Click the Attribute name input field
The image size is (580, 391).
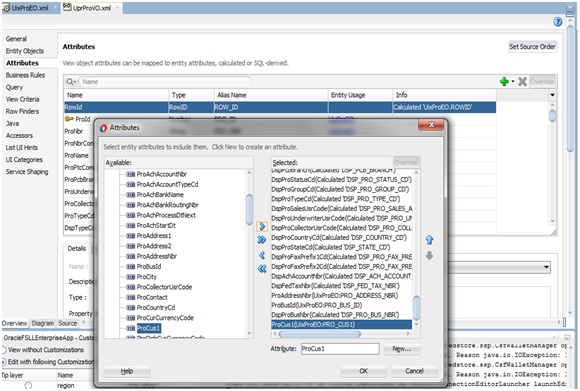[340, 348]
